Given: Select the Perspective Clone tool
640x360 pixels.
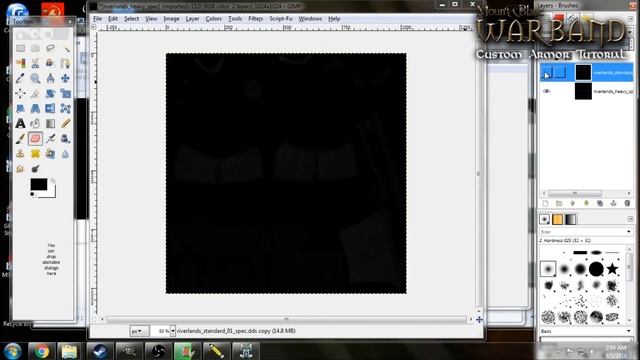Looking at the screenshot, I should (x=50, y=154).
